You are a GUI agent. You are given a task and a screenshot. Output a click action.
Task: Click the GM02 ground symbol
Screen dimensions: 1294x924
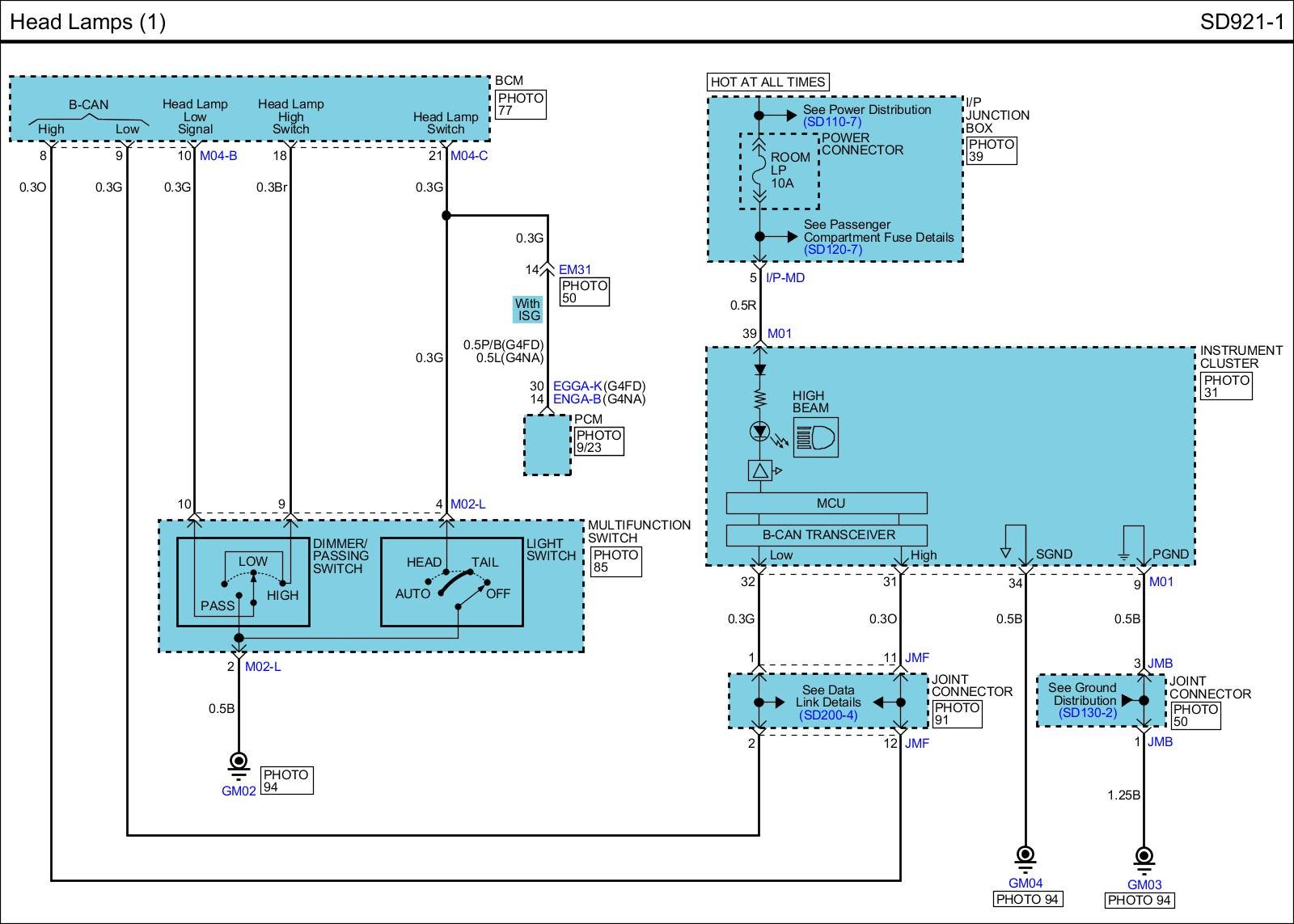[x=239, y=763]
